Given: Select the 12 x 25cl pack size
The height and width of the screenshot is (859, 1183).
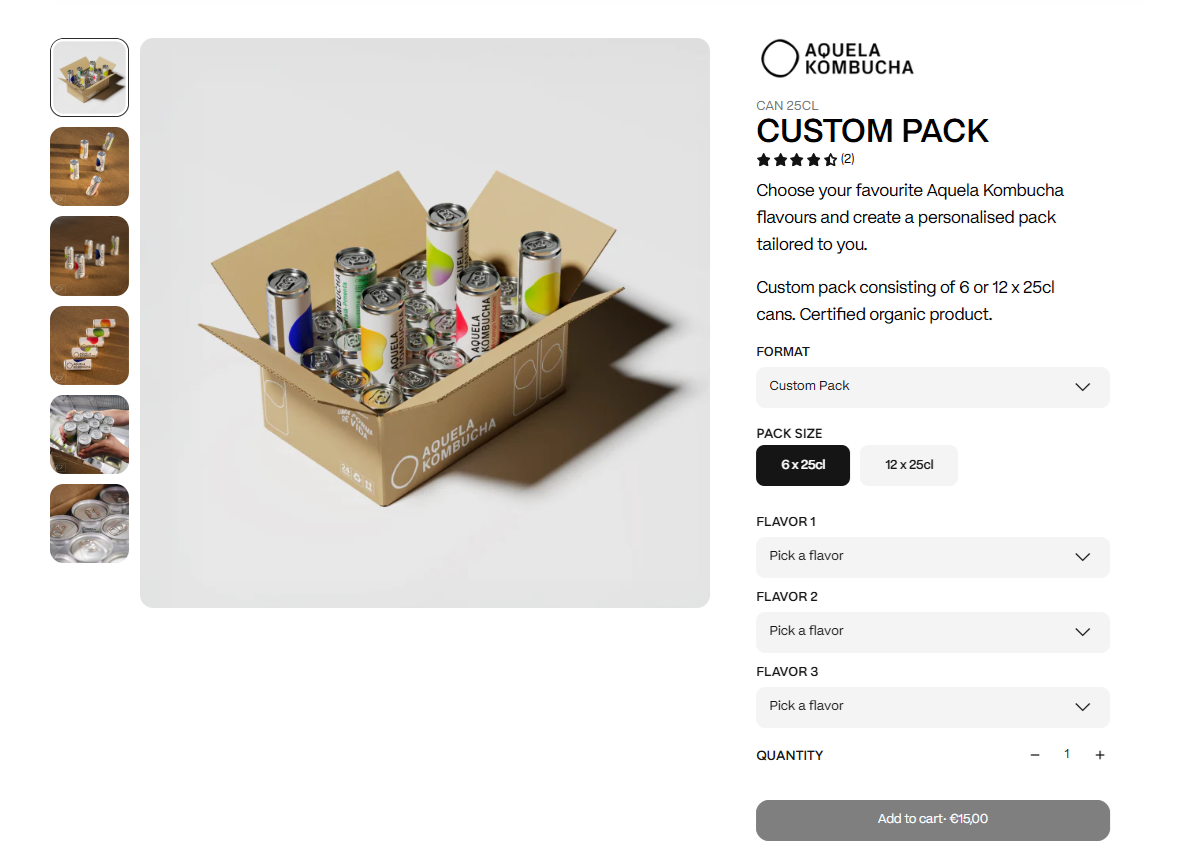Looking at the screenshot, I should [x=909, y=465].
